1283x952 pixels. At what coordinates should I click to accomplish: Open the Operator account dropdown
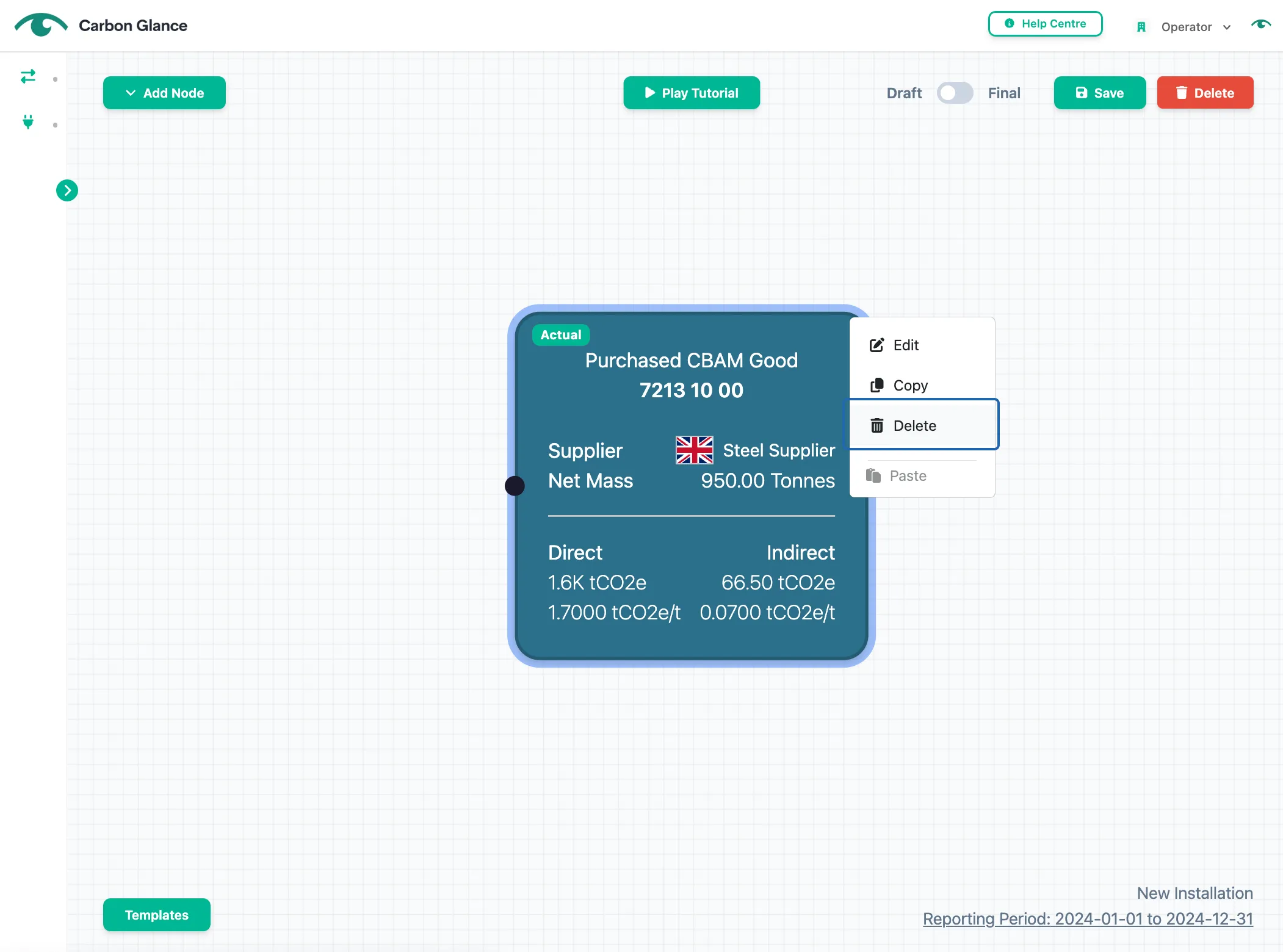pyautogui.click(x=1195, y=27)
